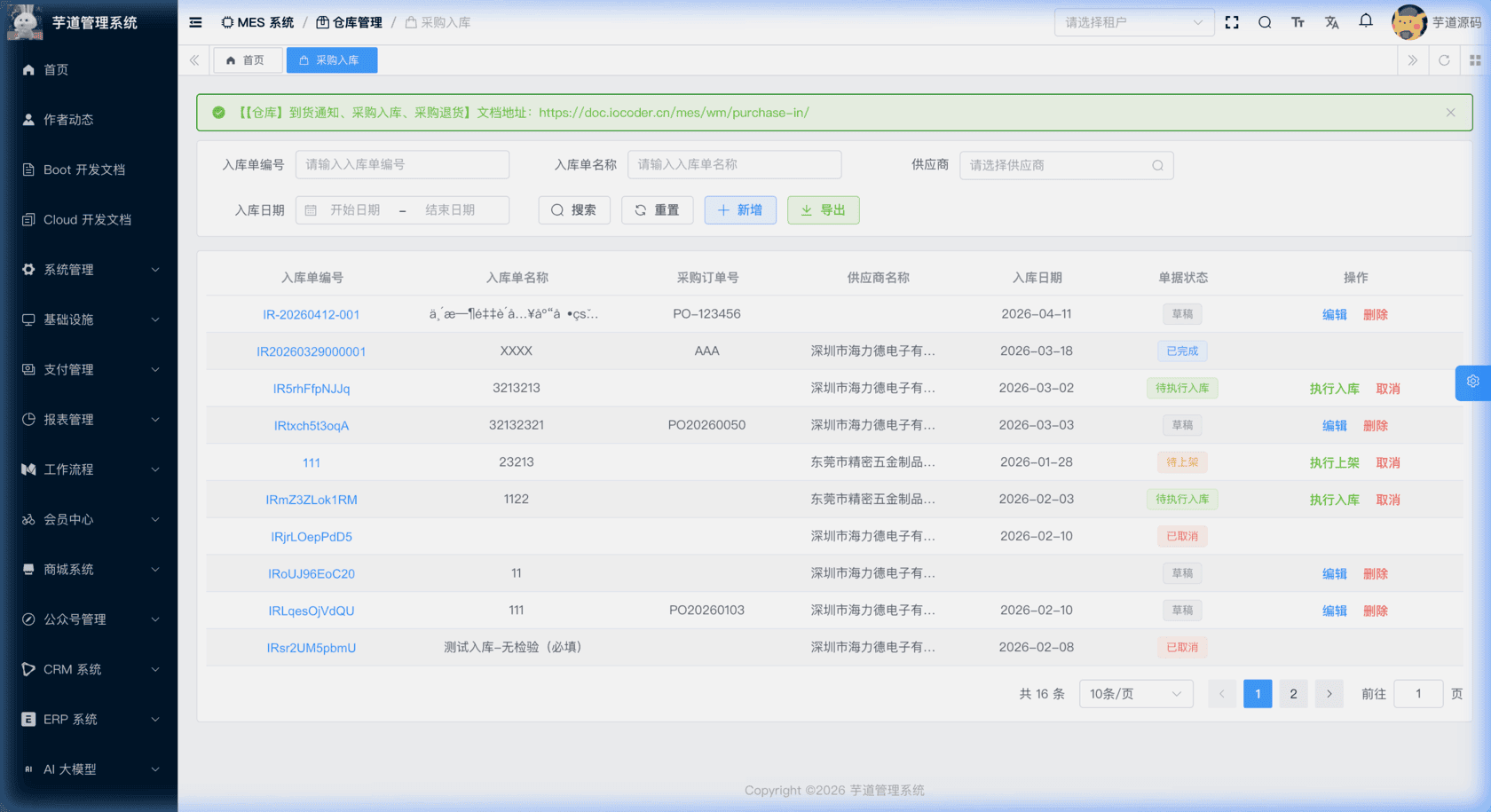
Task: Toggle fullscreen mode in the top navbar
Action: pos(1232,22)
